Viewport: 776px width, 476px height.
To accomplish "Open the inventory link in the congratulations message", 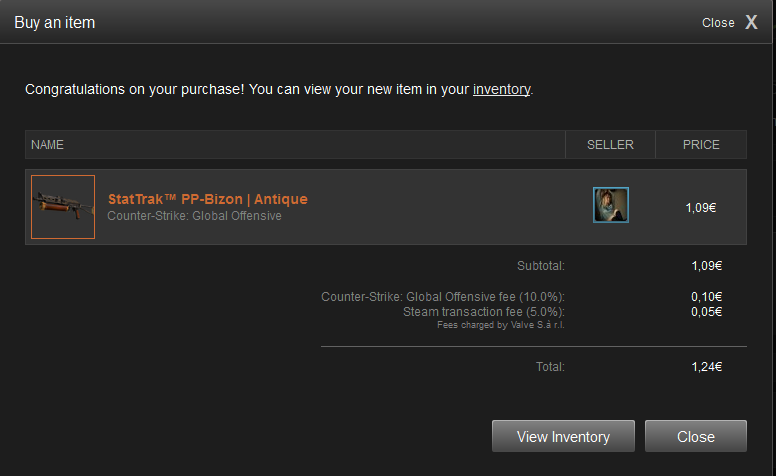I will [x=501, y=89].
